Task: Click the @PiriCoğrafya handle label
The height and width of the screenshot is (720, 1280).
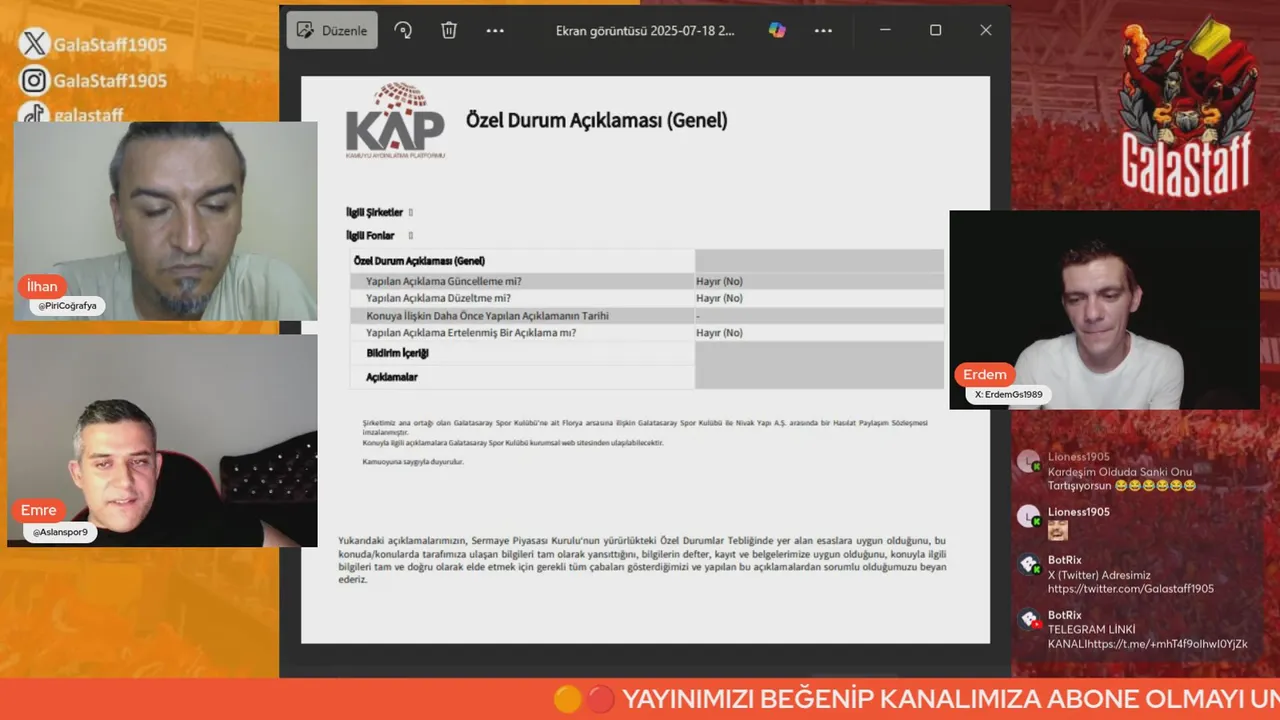Action: (68, 306)
